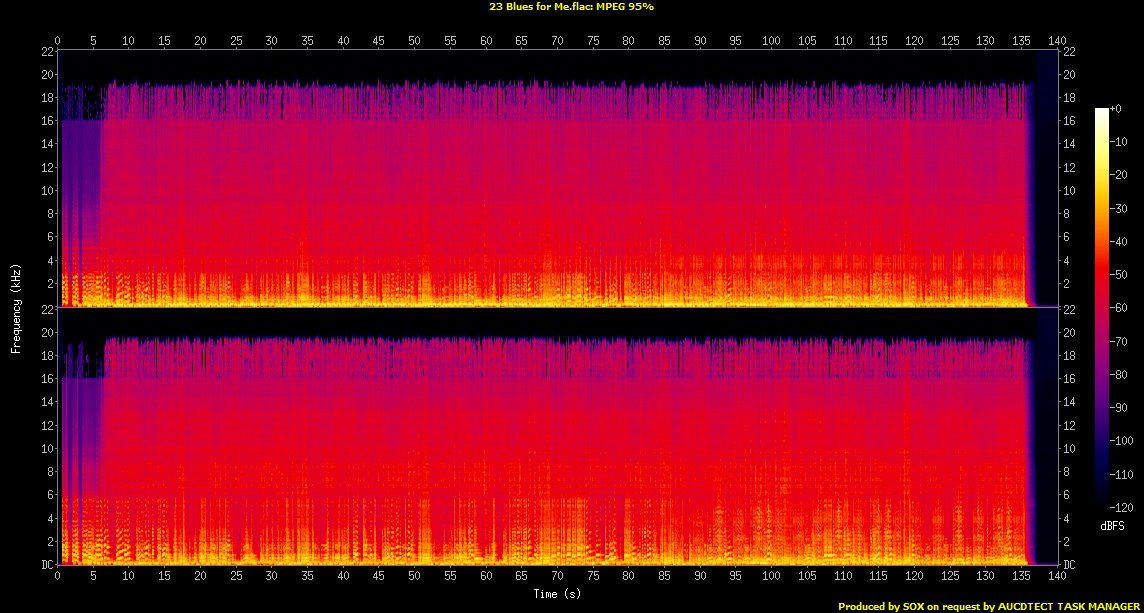Click the 35 second mark on the bottom time axis
The height and width of the screenshot is (613, 1144).
point(307,577)
